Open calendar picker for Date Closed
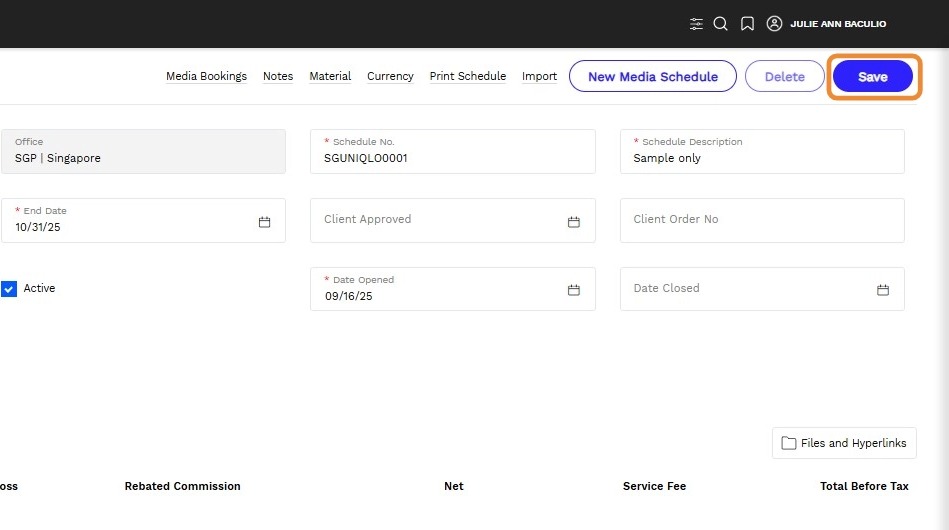Viewport: 949px width, 530px height. 883,290
